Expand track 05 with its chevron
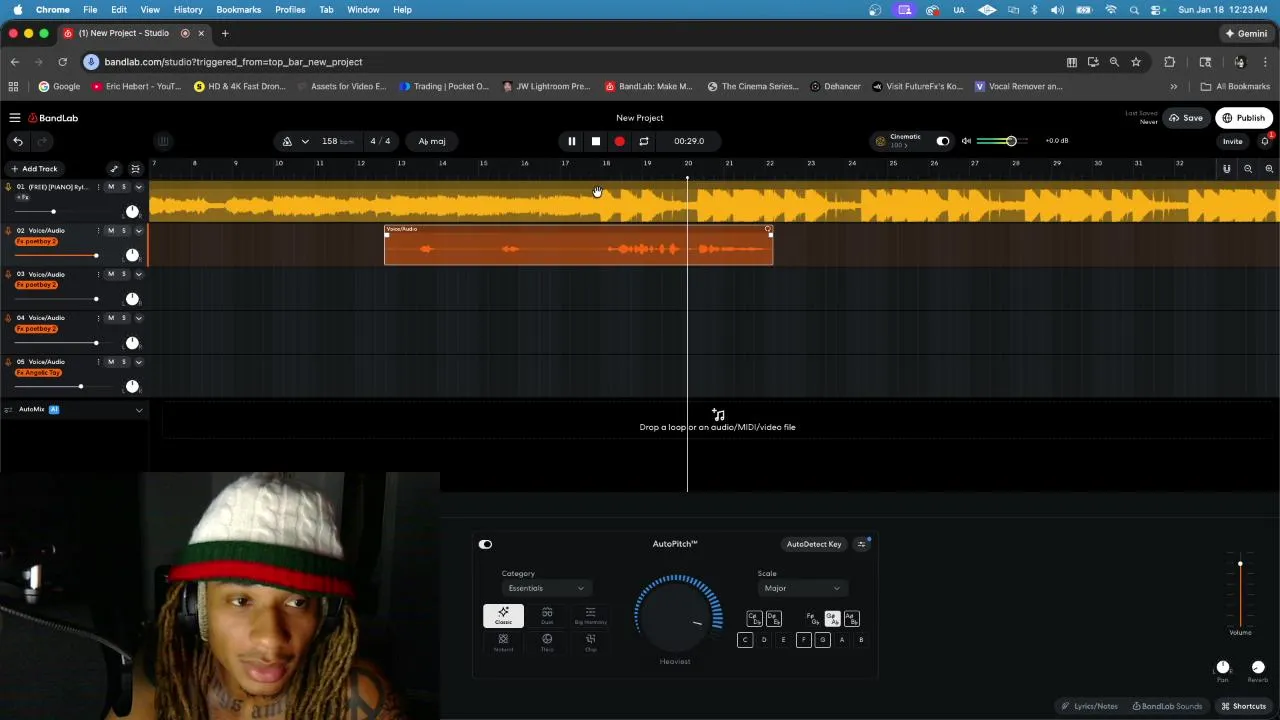1280x720 pixels. (139, 362)
